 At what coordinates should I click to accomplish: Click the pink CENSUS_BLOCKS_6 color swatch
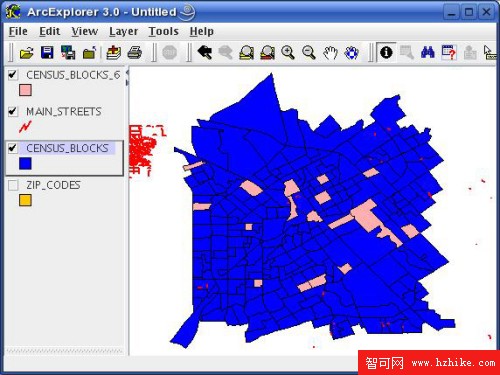point(25,90)
